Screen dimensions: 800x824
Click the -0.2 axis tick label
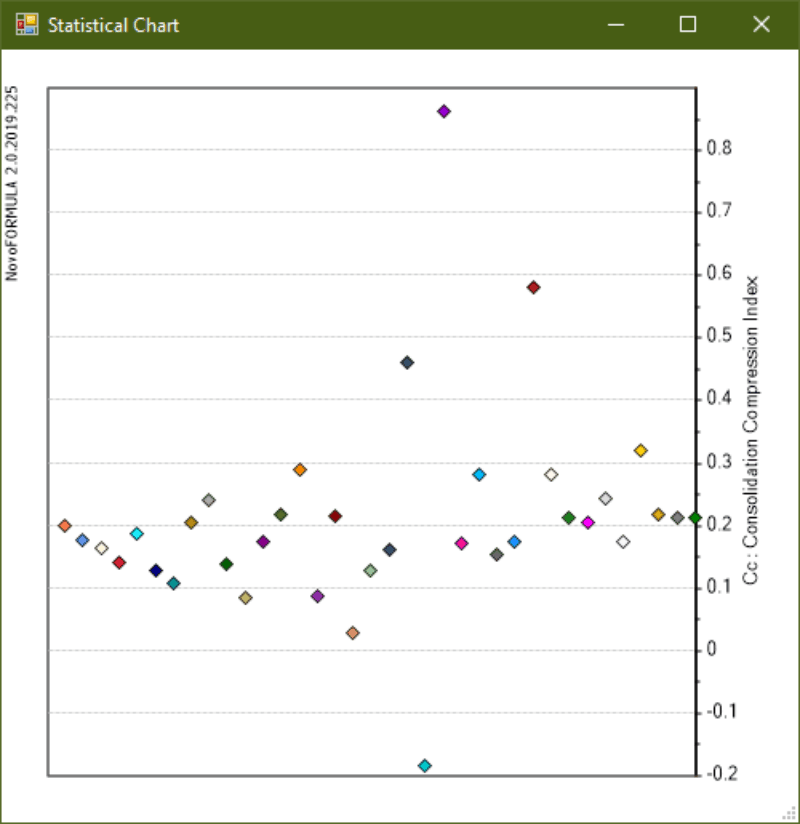click(x=721, y=774)
